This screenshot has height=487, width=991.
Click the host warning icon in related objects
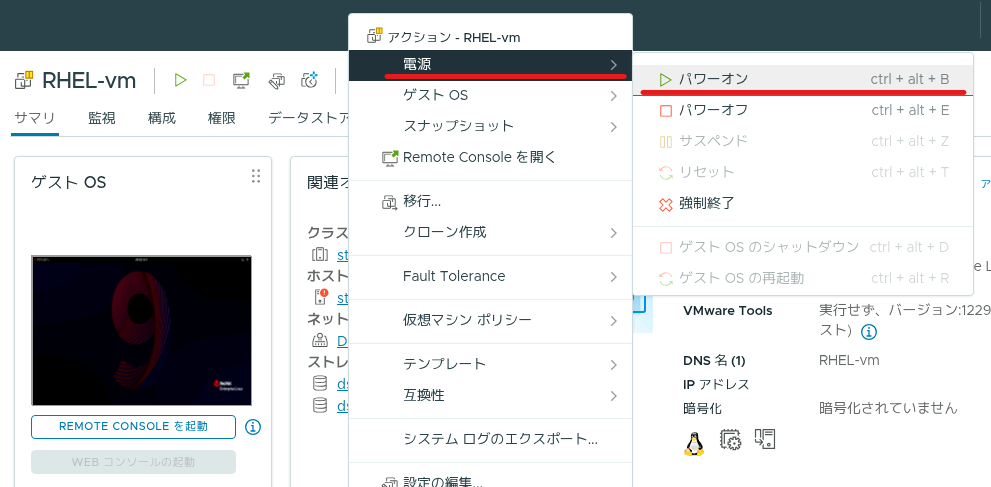point(320,296)
